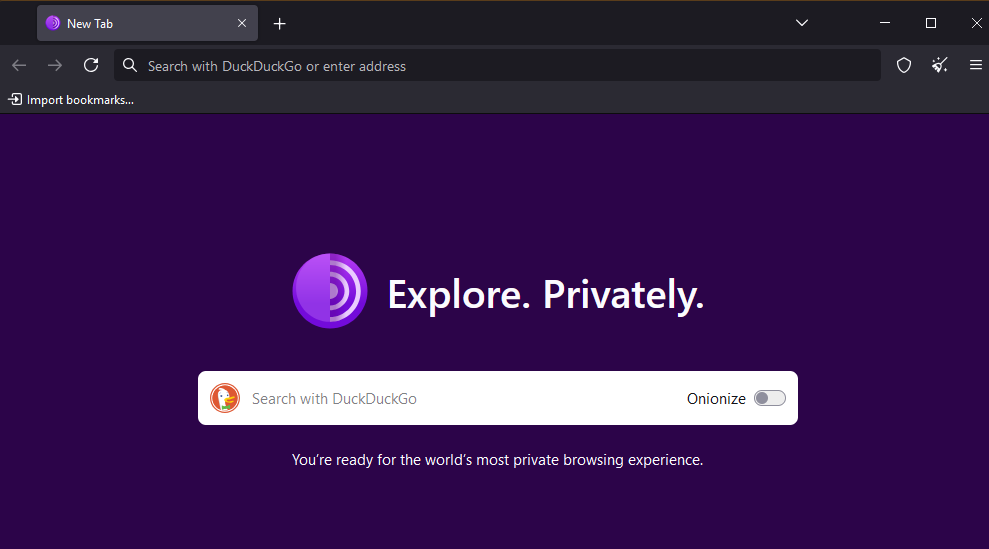Go back to previous page
This screenshot has width=989, height=549.
point(20,65)
